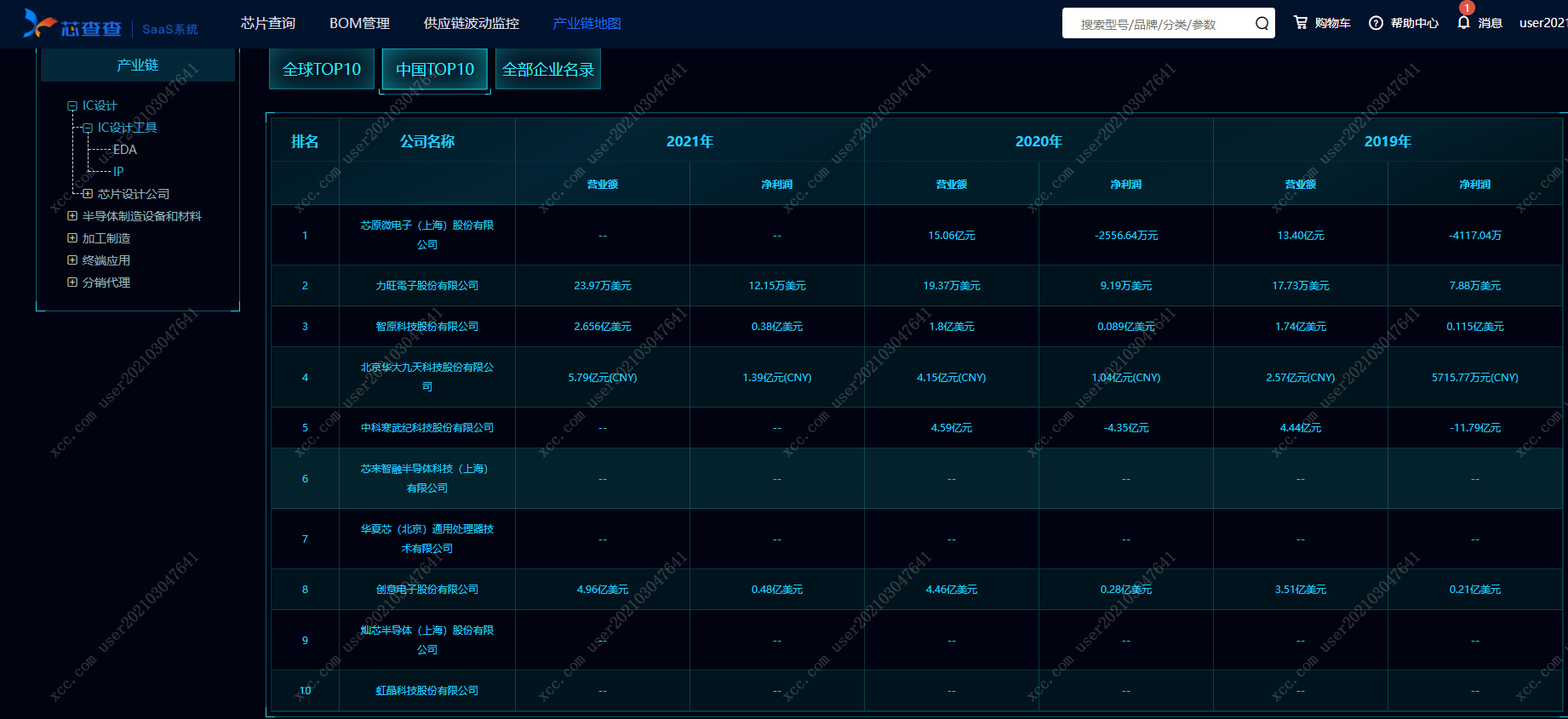Screen dimensions: 1568x719
Task: Collapse the IC设计工具 tree node
Action: tap(88, 128)
